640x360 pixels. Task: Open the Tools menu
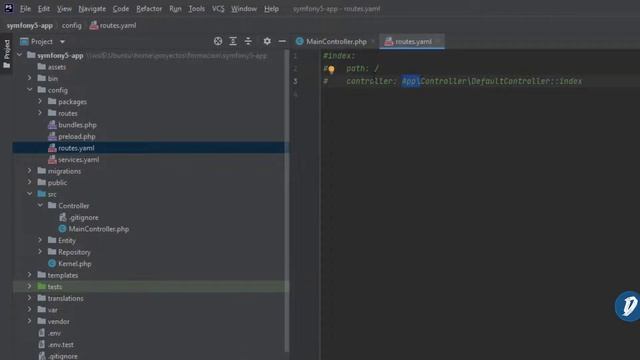[x=196, y=9]
